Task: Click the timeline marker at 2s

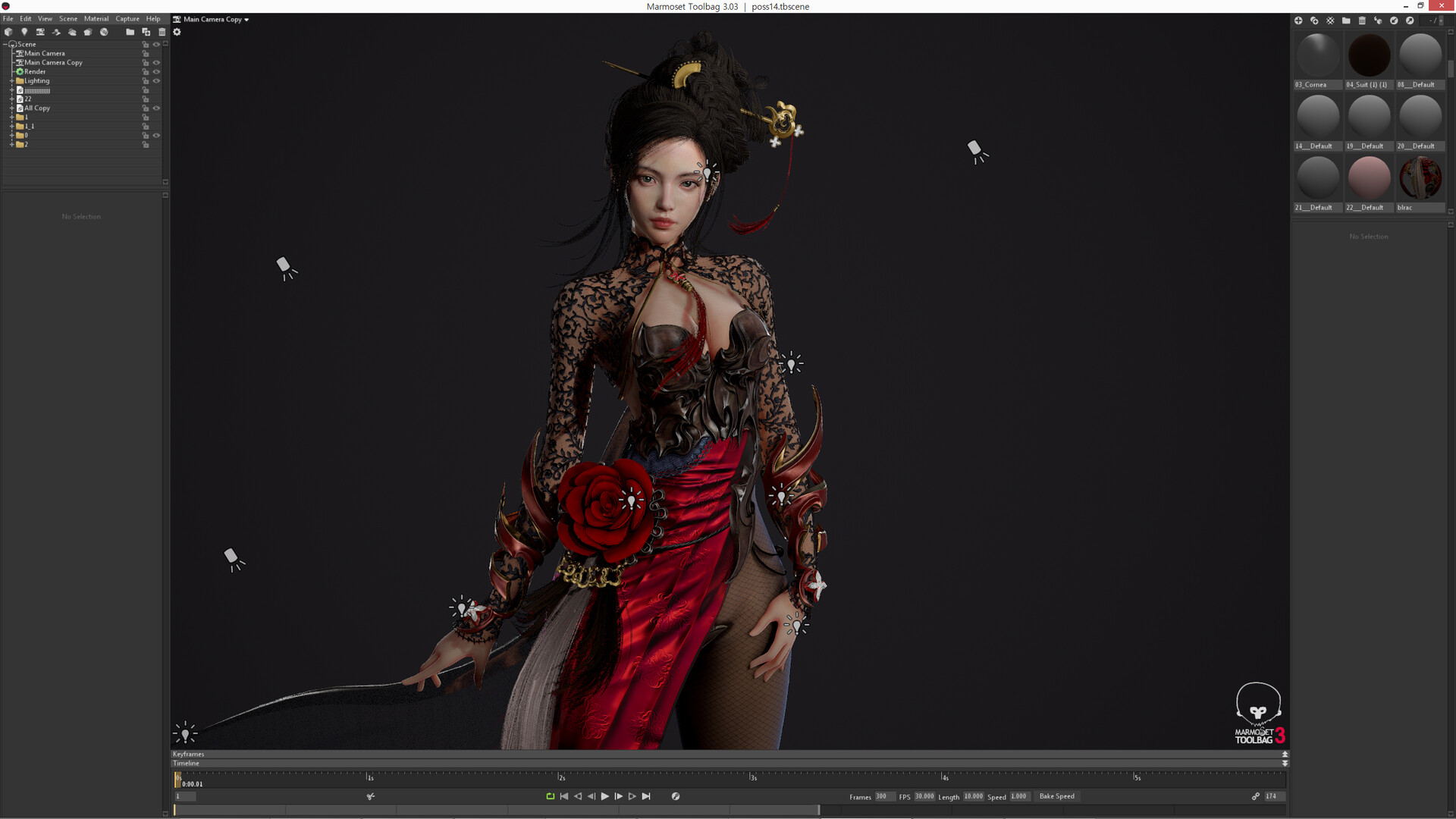Action: pyautogui.click(x=560, y=777)
